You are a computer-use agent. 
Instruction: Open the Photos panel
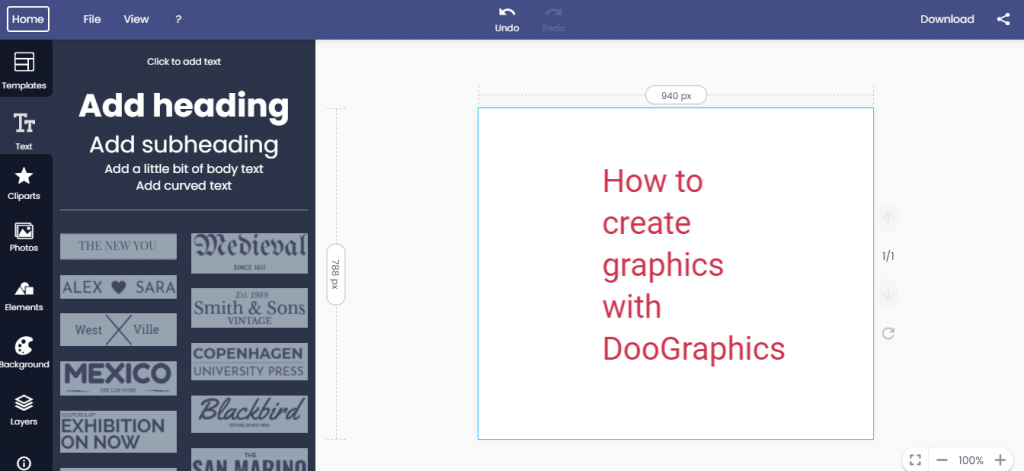(24, 237)
